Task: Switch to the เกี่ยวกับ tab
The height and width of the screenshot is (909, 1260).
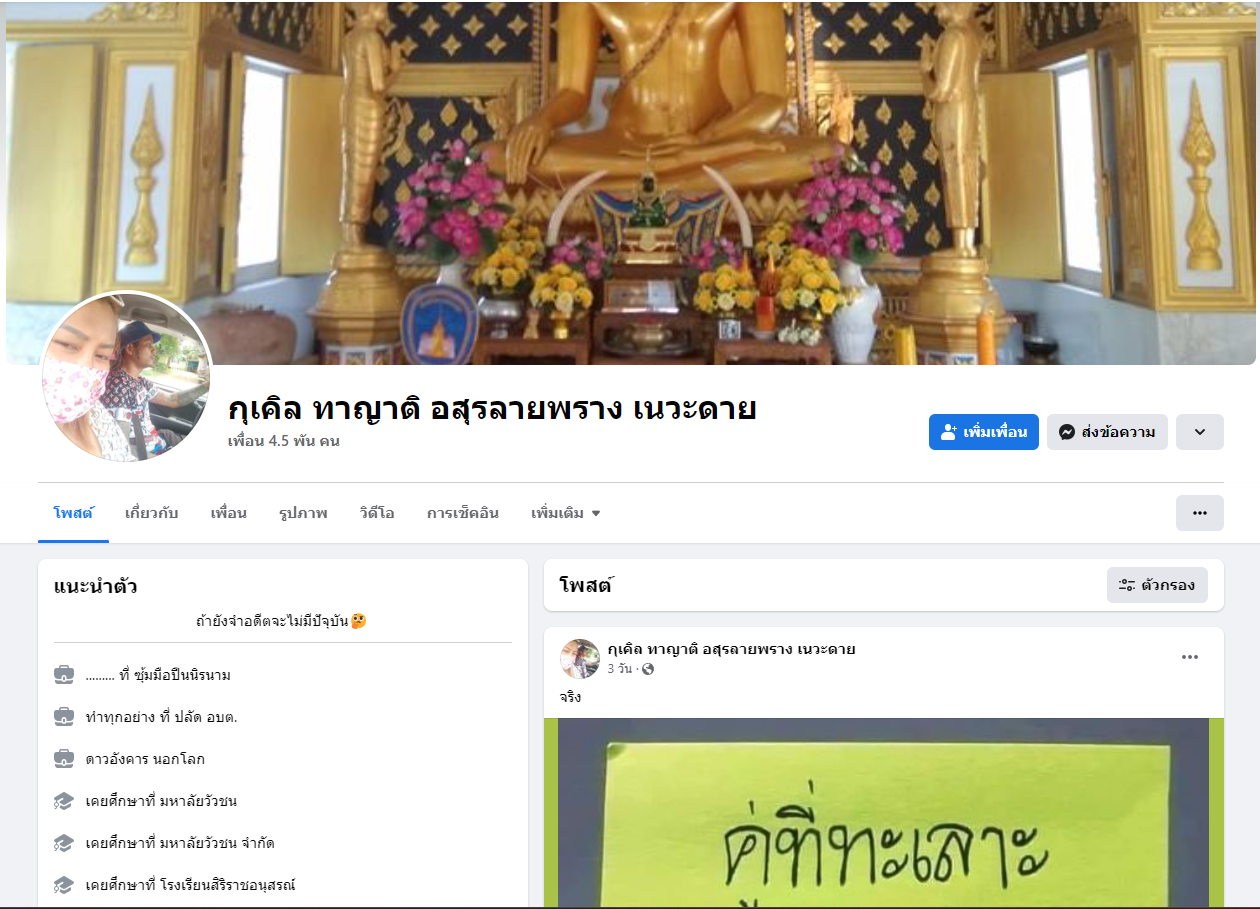Action: tap(152, 513)
